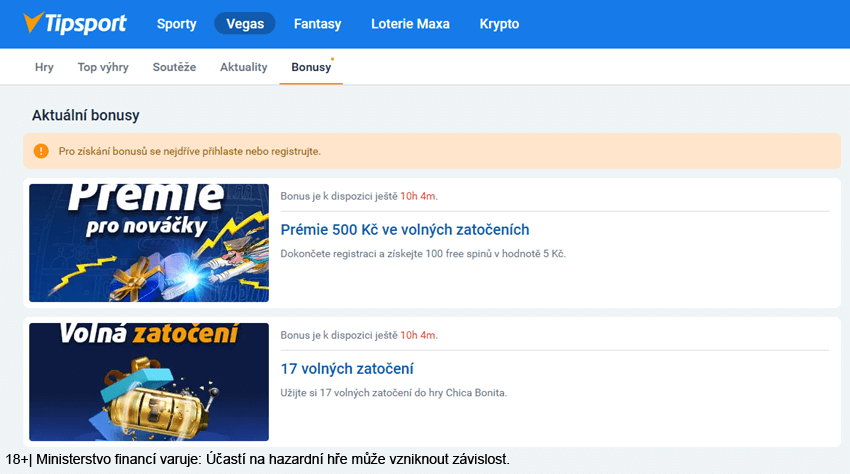Open the 17 volných zatočení link

(347, 369)
